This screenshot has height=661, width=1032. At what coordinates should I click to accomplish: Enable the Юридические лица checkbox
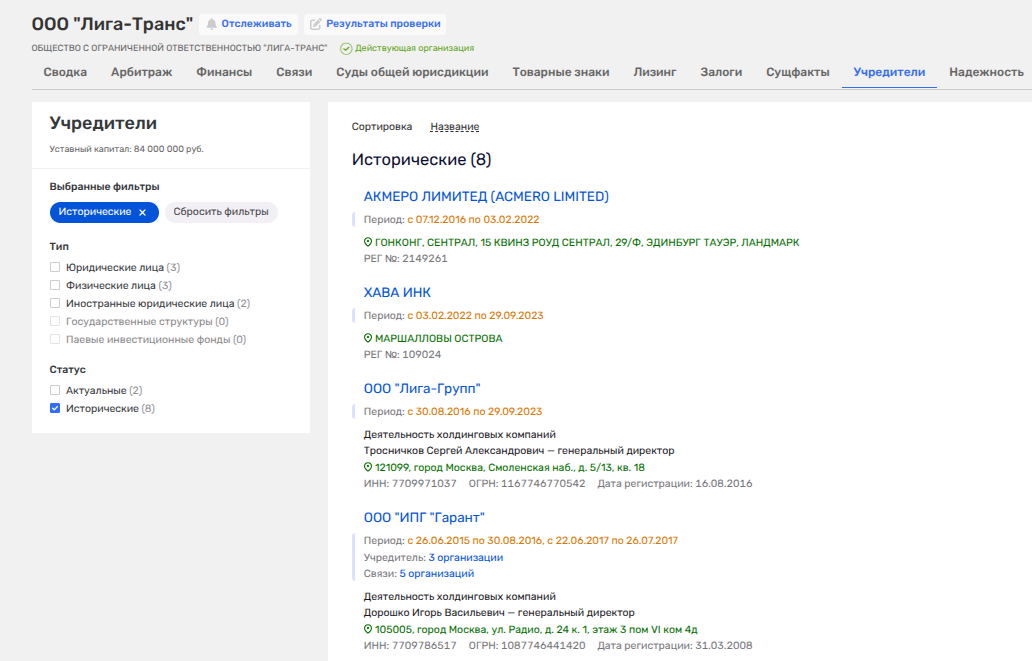(55, 267)
